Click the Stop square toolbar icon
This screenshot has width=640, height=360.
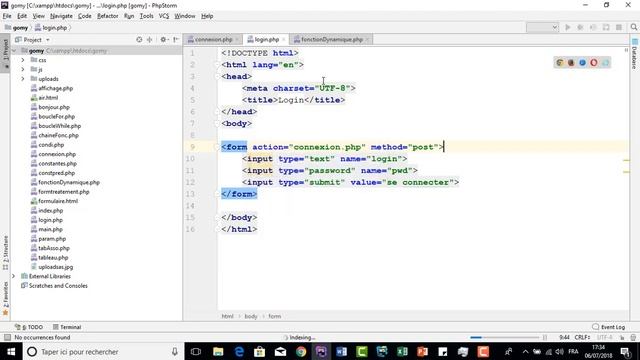tap(619, 27)
